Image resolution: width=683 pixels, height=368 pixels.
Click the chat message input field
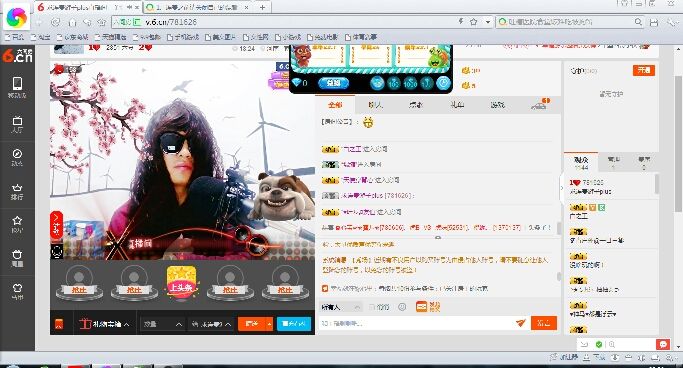416,323
